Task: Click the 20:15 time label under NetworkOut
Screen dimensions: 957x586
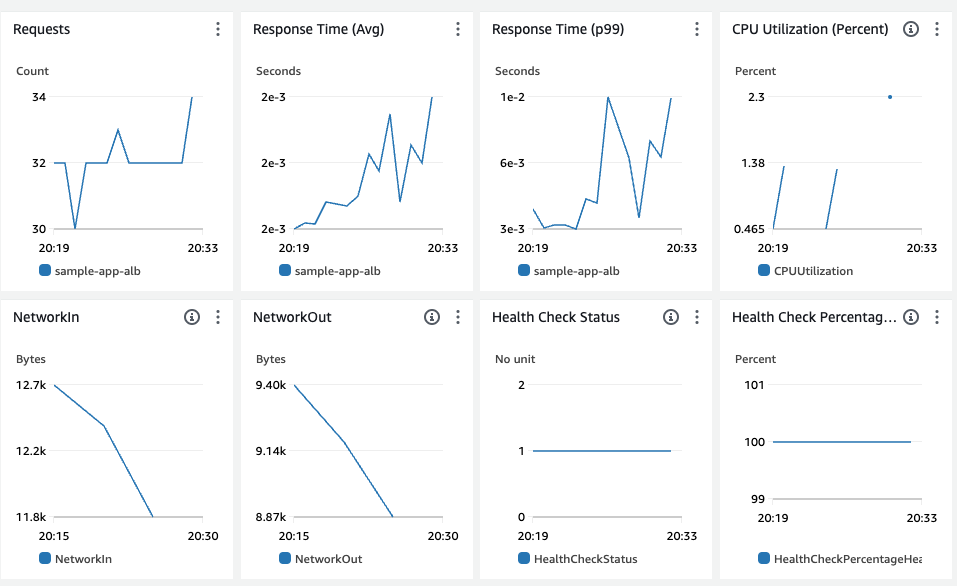Action: tap(294, 536)
